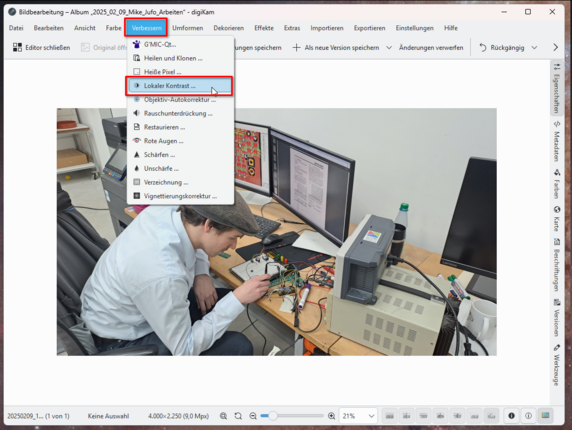572x430 pixels.
Task: Expand the Rückgängig history dropdown
Action: [x=534, y=48]
